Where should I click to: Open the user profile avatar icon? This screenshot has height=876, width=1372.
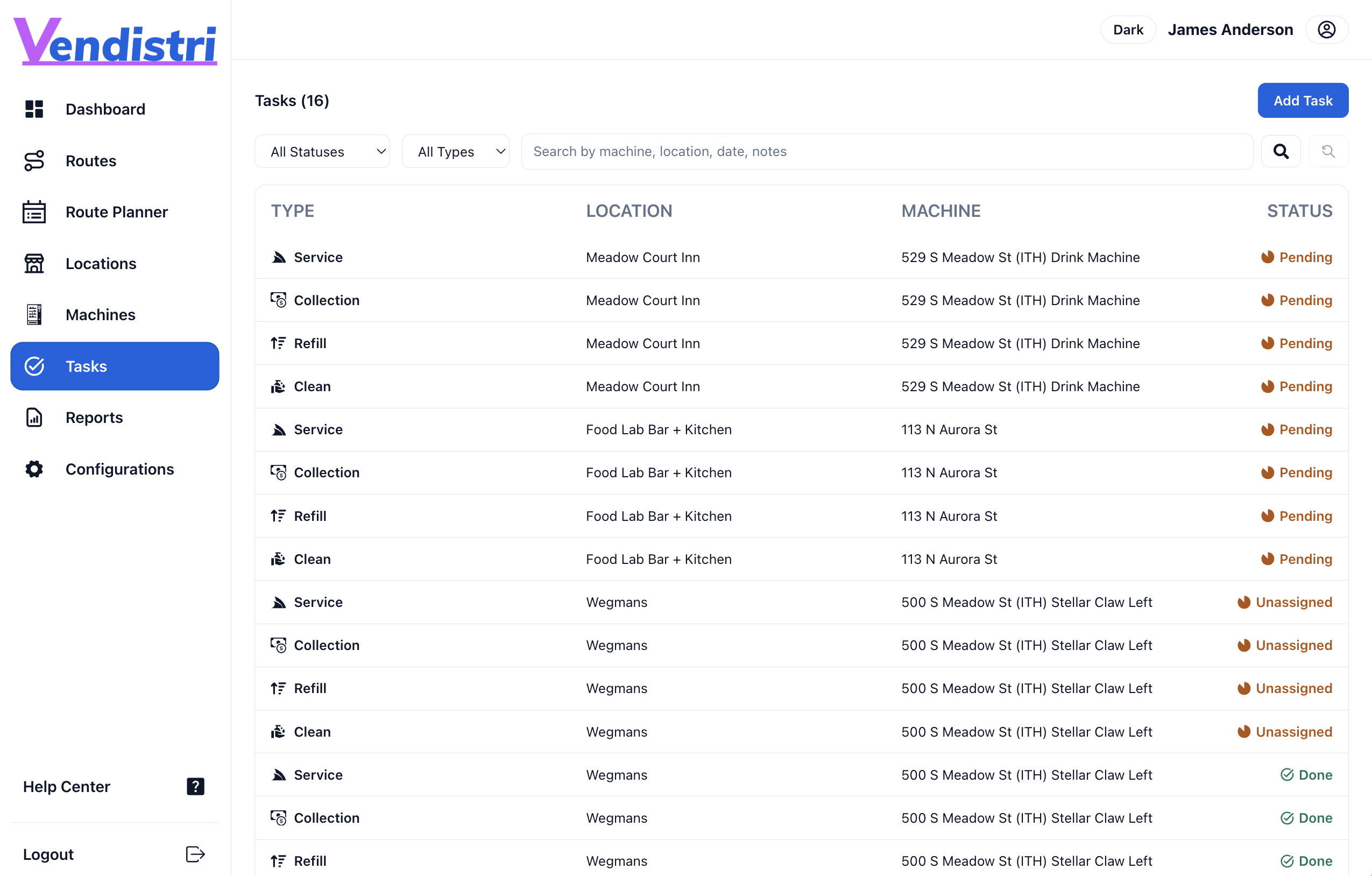tap(1326, 30)
